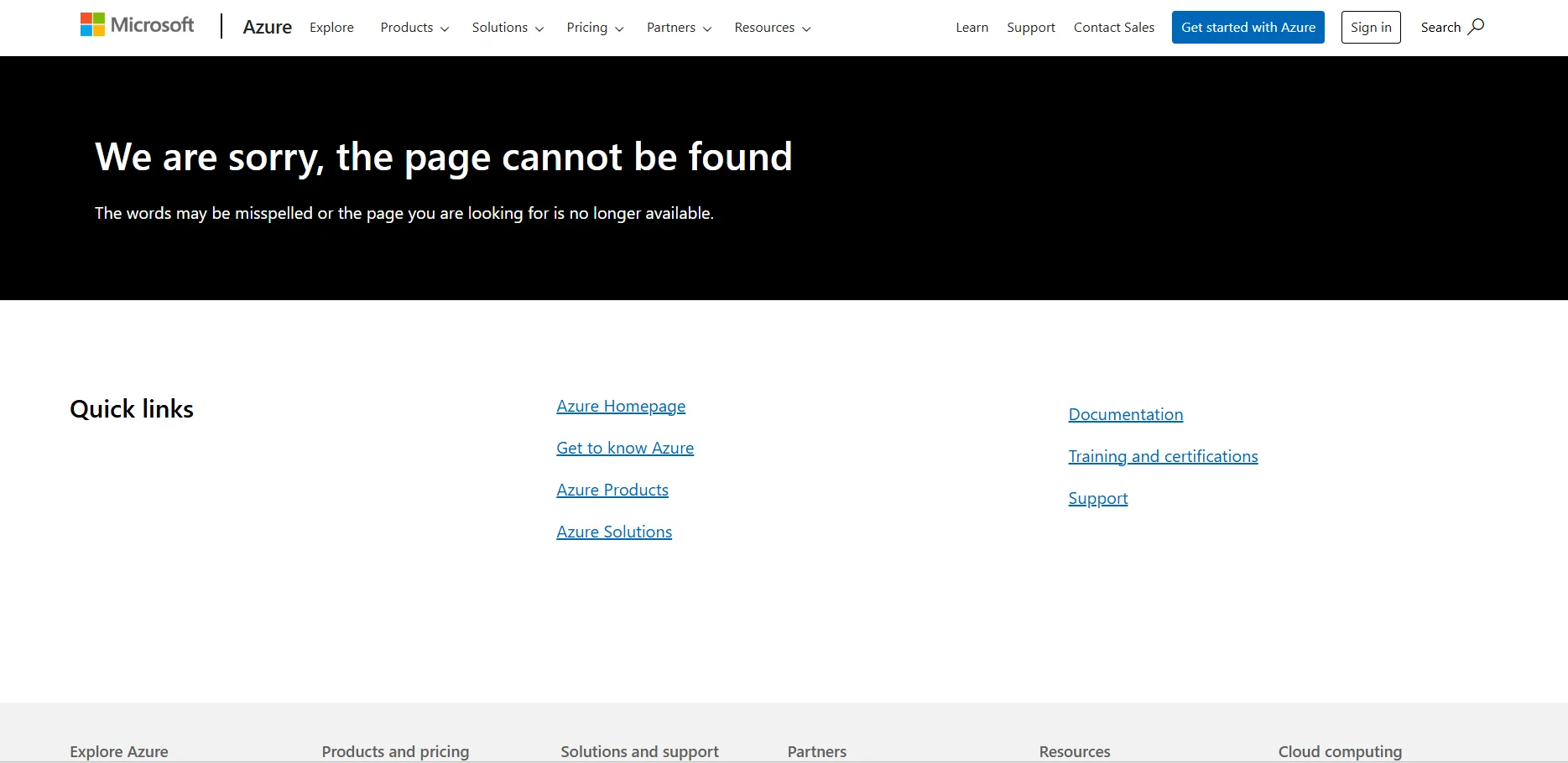Image resolution: width=1568 pixels, height=763 pixels.
Task: Click the search magnifier icon
Action: point(1476,27)
